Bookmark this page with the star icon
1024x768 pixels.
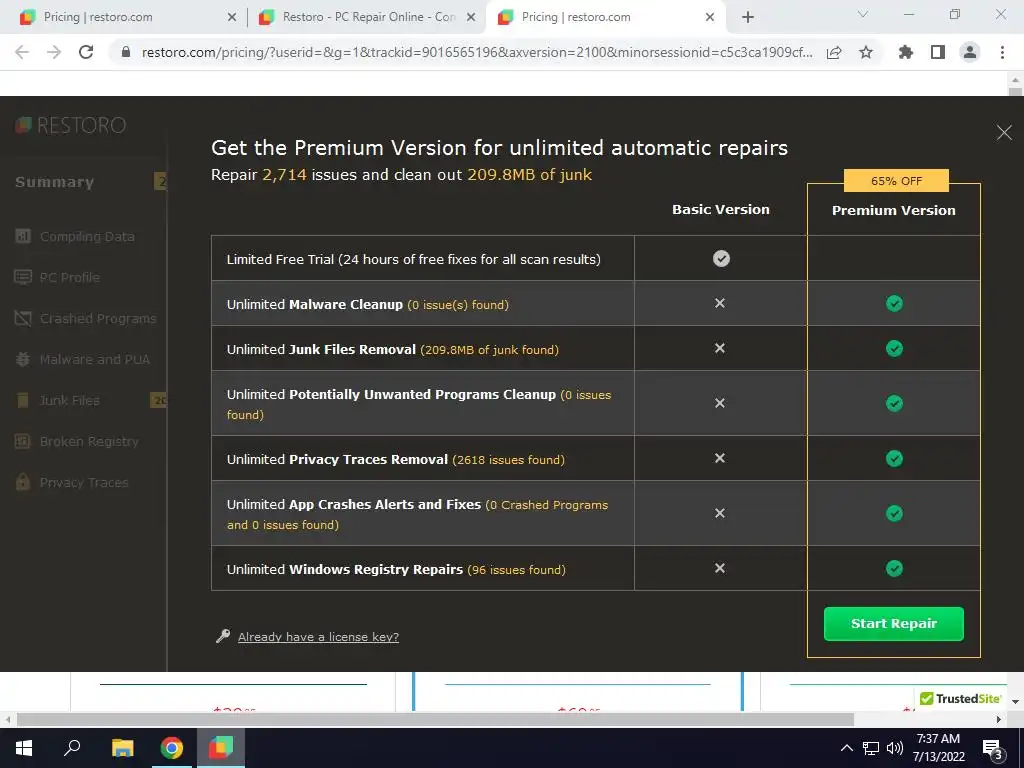866,52
